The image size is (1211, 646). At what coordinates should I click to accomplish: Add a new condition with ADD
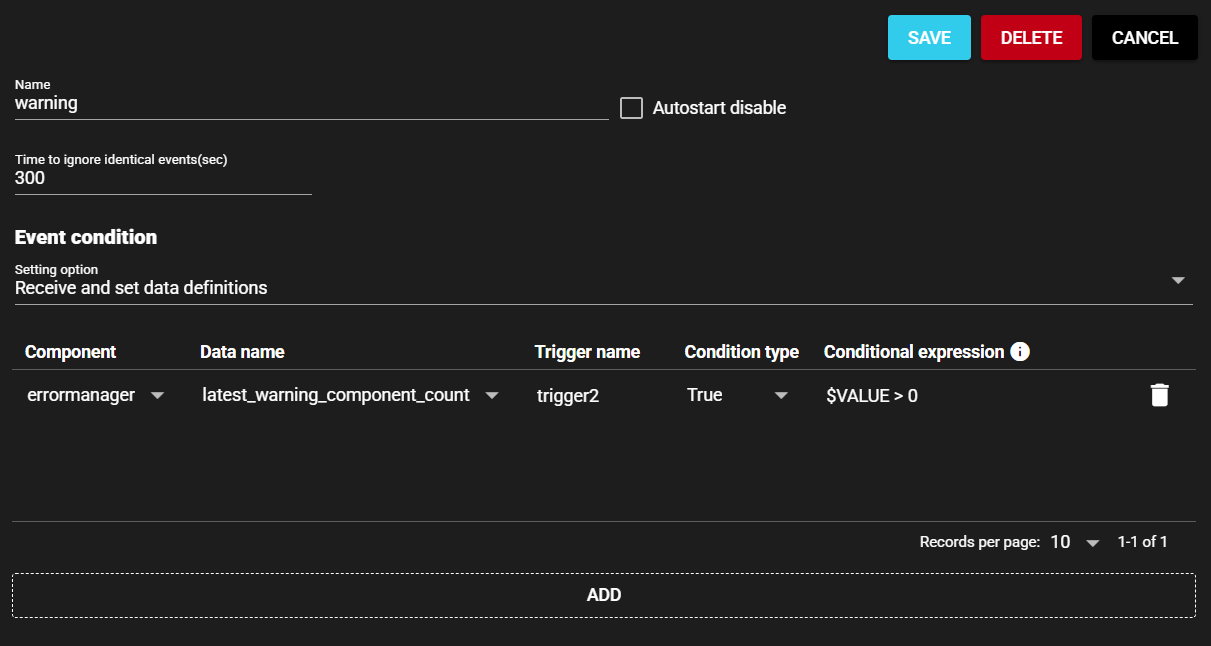pyautogui.click(x=604, y=595)
